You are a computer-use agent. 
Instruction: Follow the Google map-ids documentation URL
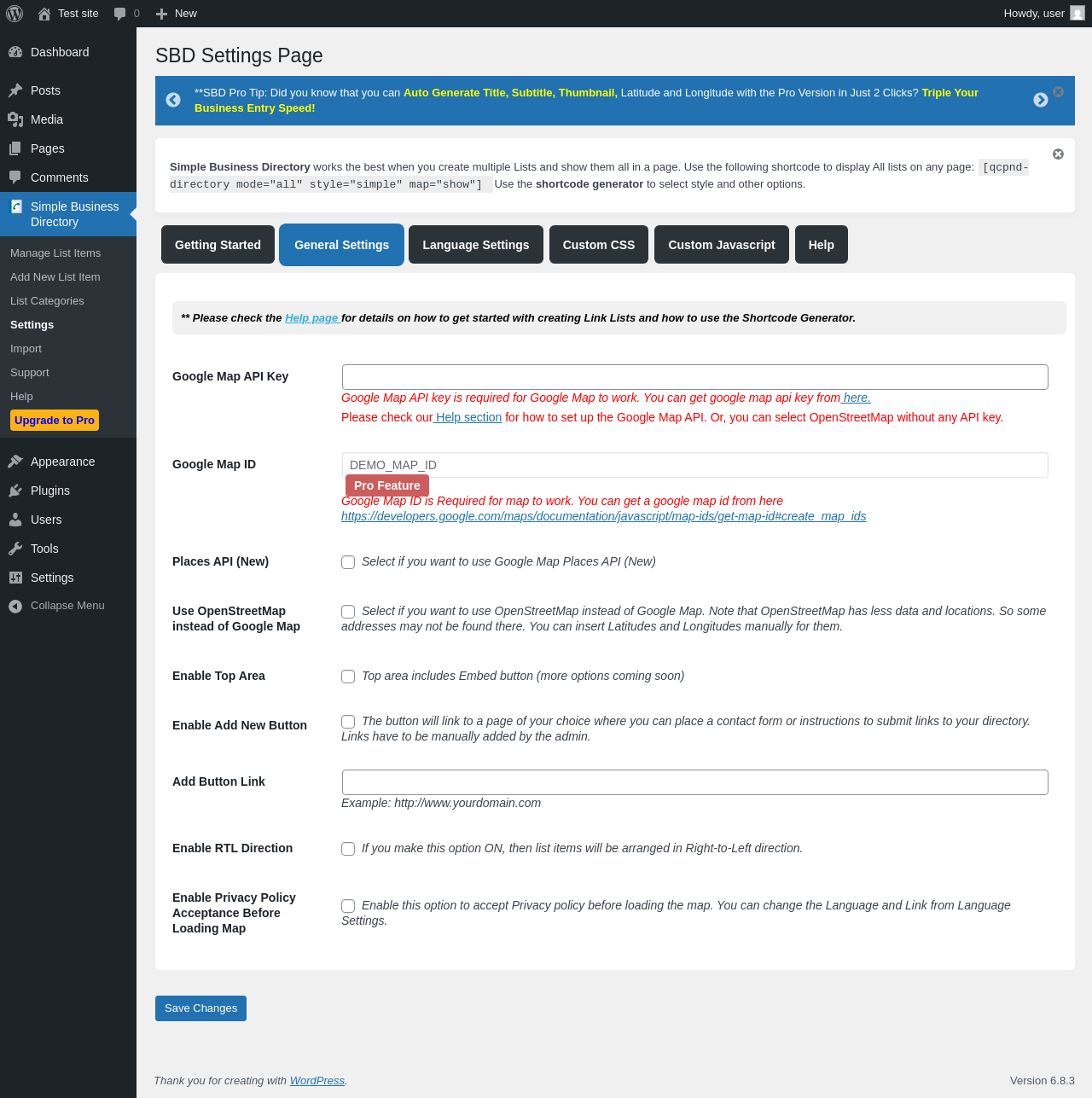tap(603, 516)
